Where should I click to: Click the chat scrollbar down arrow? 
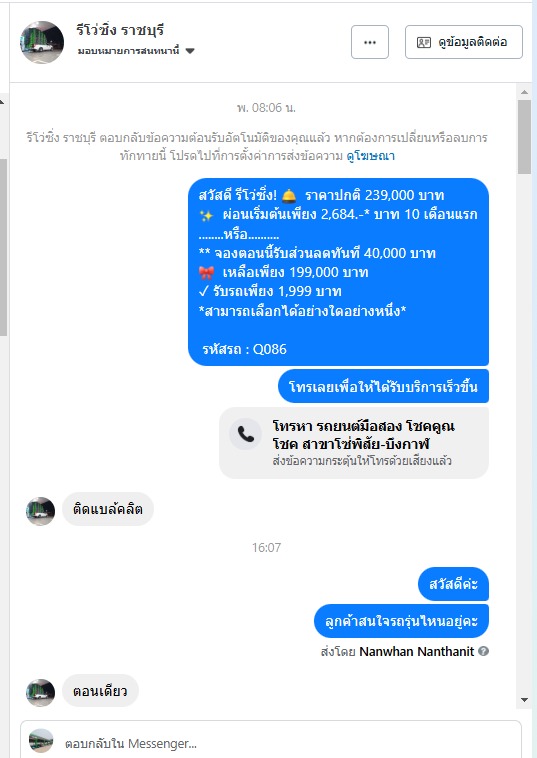524,700
